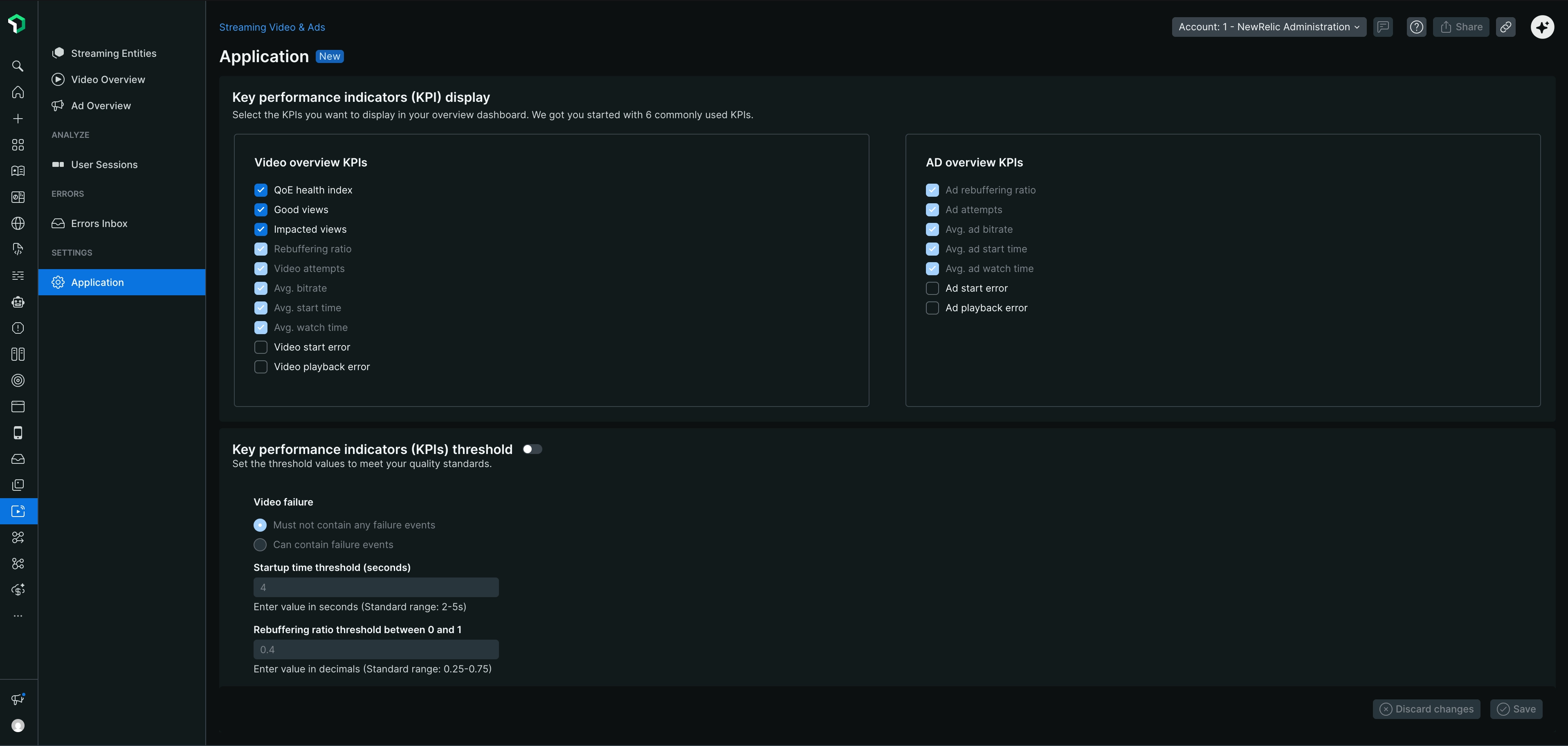
Task: Select Can contain failure events option
Action: pyautogui.click(x=261, y=545)
